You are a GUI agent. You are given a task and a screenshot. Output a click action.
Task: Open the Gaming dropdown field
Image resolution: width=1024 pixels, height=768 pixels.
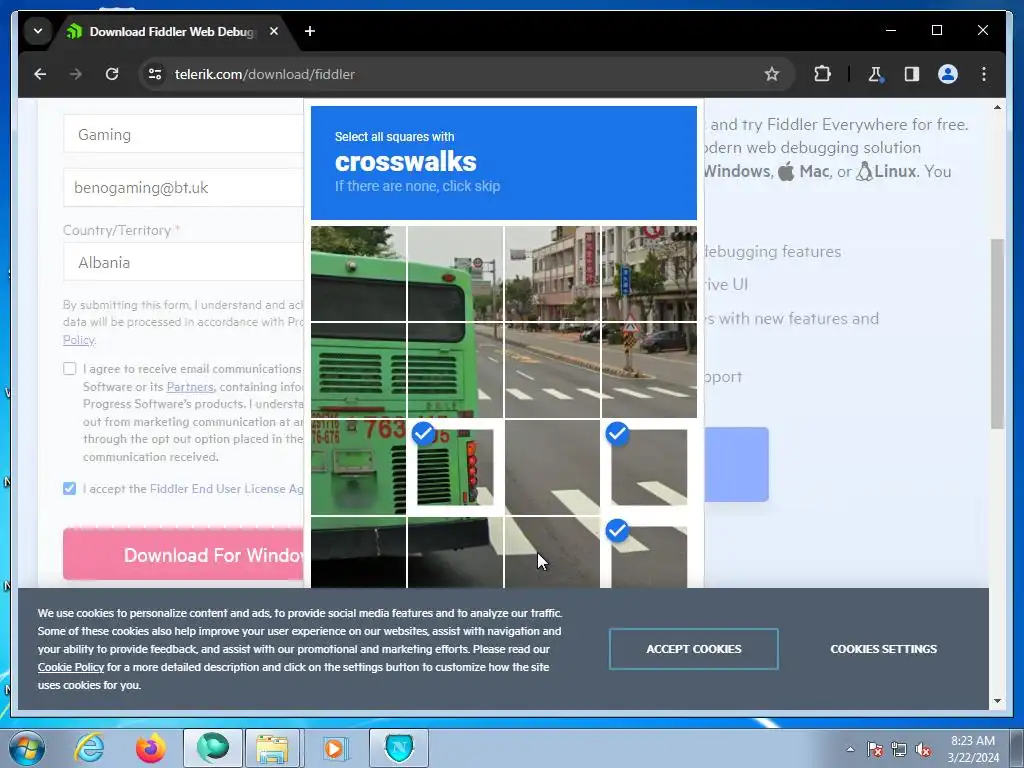pos(184,135)
